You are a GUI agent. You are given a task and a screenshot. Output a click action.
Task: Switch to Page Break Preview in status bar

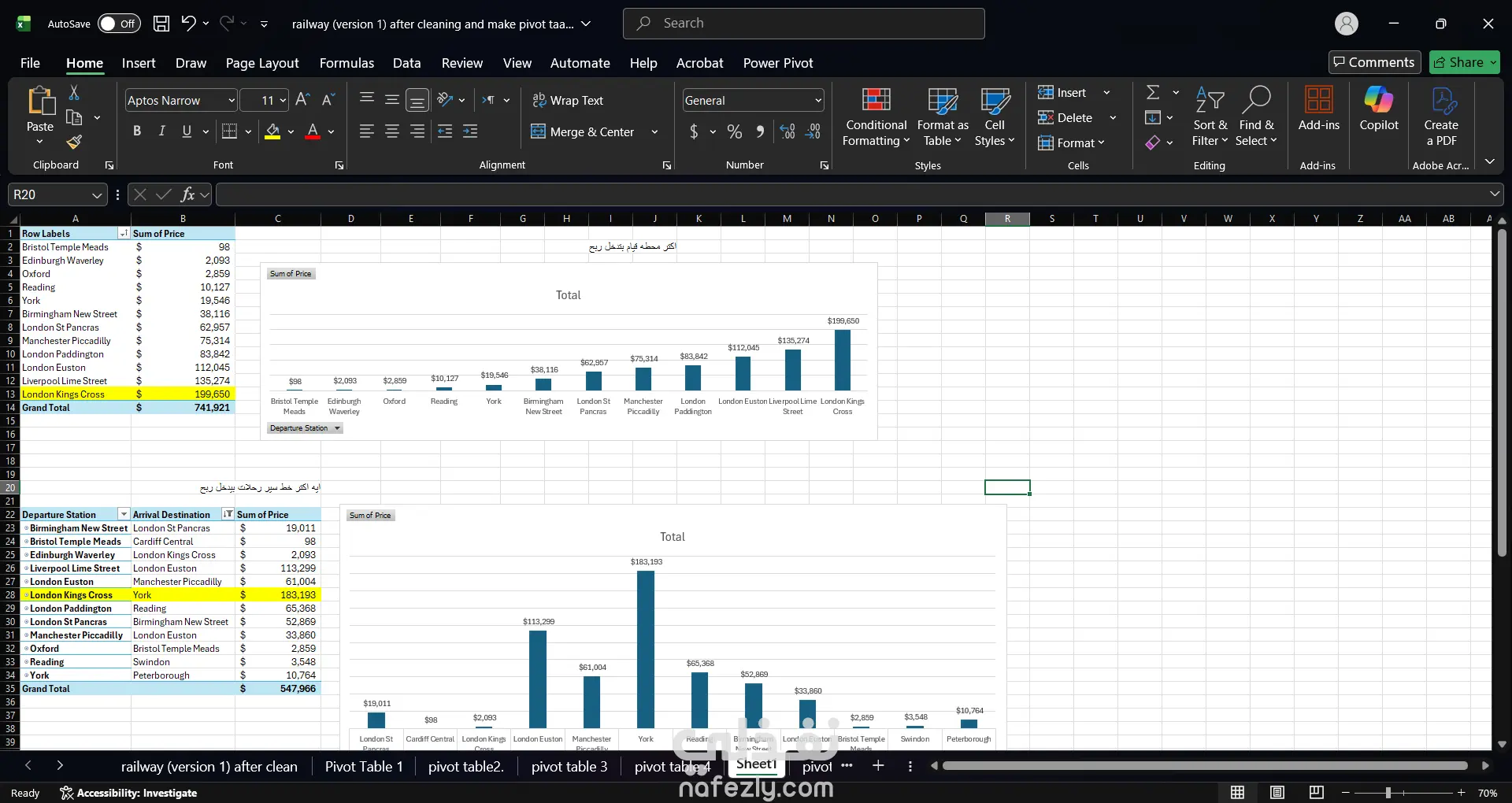pos(1316,792)
